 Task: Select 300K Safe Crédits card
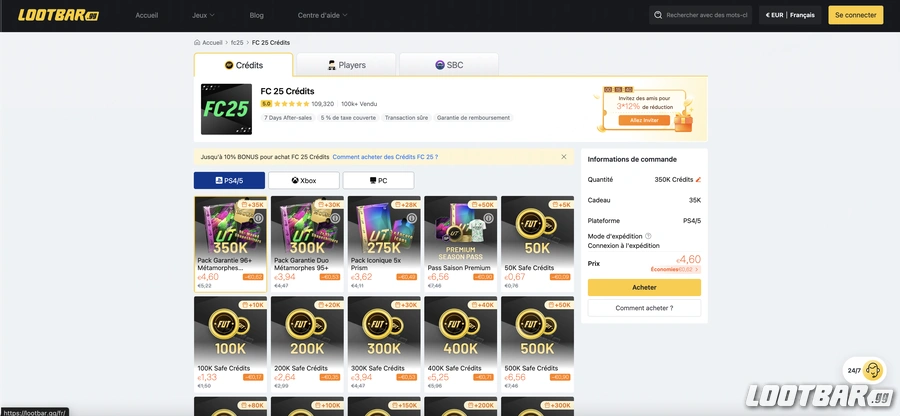point(384,344)
